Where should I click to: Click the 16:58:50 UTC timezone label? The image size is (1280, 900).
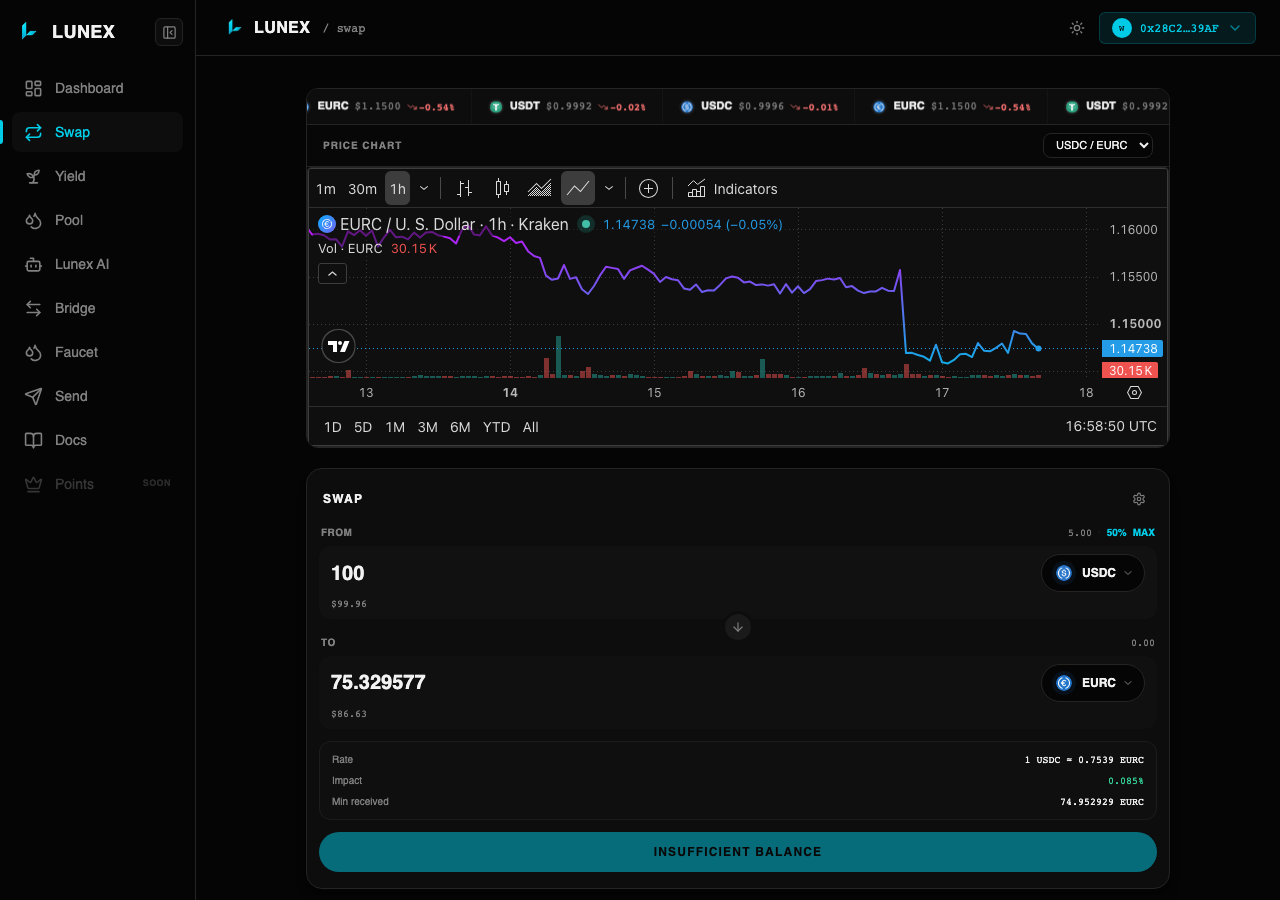(1111, 426)
